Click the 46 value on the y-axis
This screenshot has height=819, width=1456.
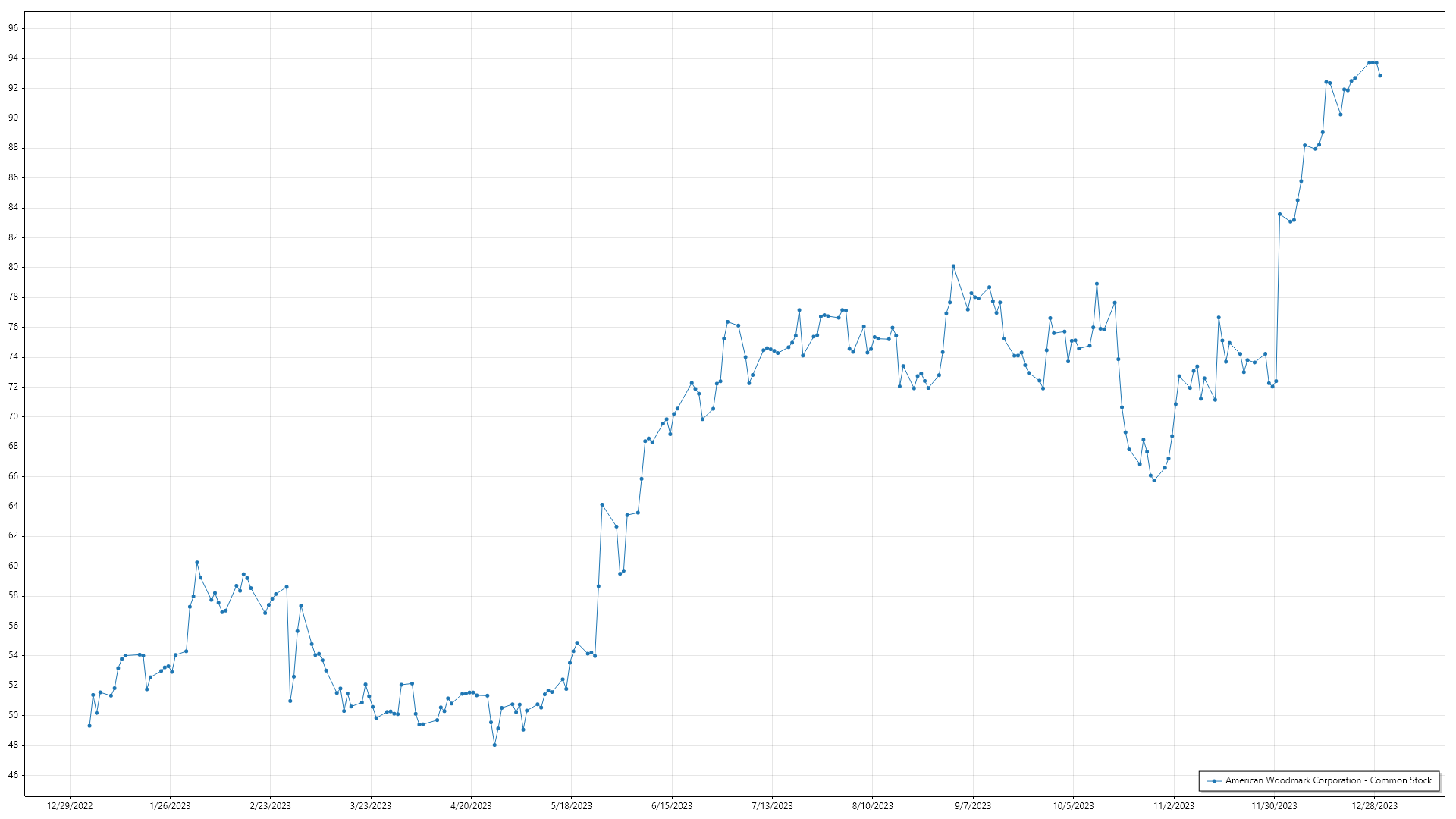[x=14, y=775]
